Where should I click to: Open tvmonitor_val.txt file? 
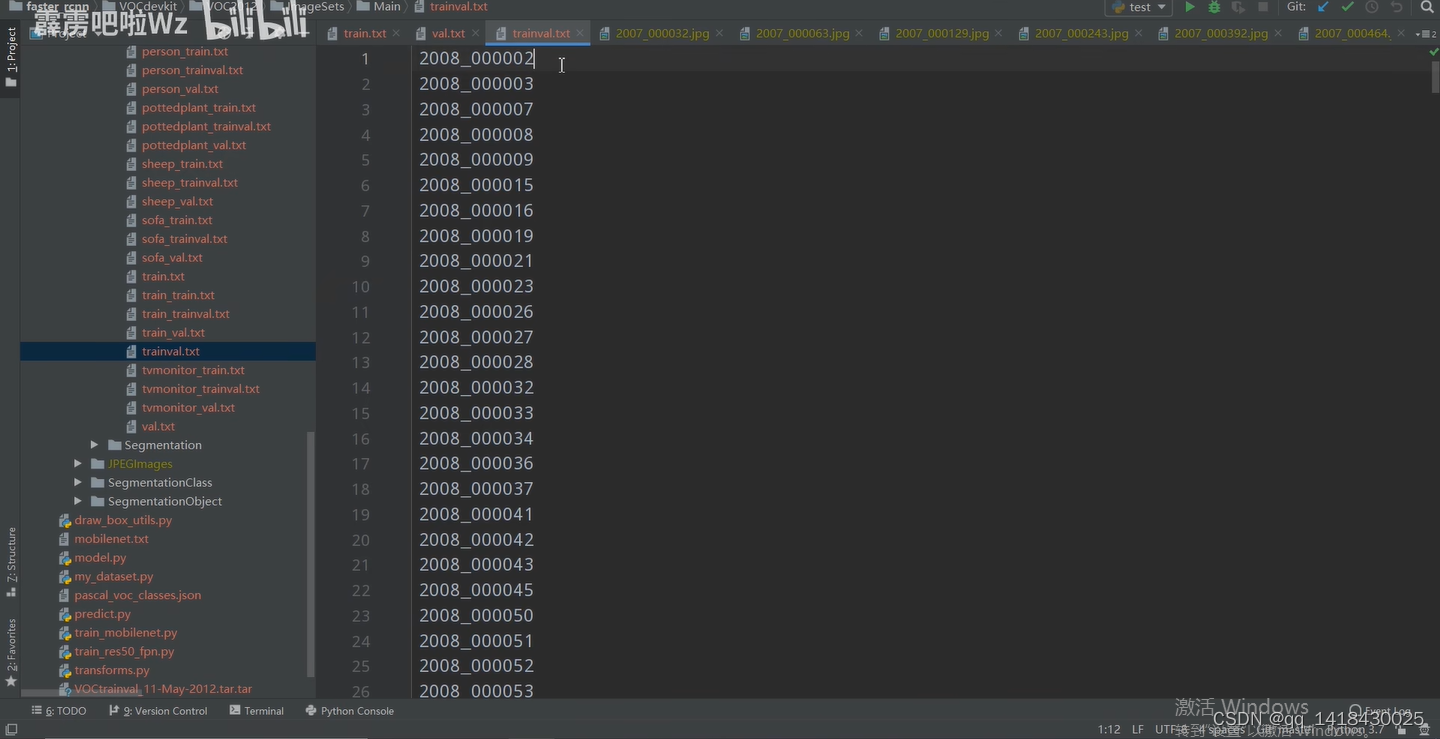pos(188,408)
